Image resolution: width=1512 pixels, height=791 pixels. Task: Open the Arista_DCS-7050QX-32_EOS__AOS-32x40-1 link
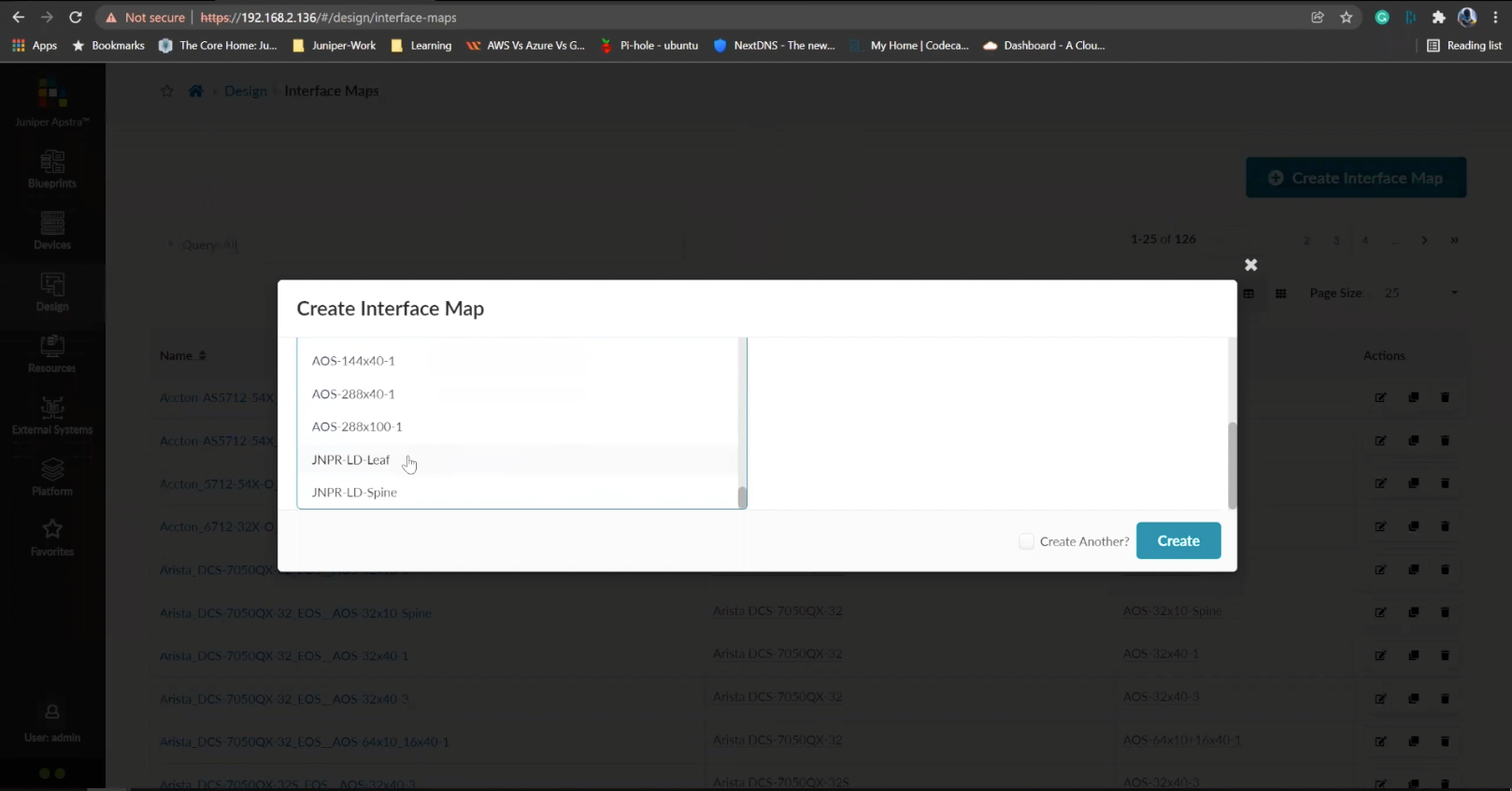(284, 656)
